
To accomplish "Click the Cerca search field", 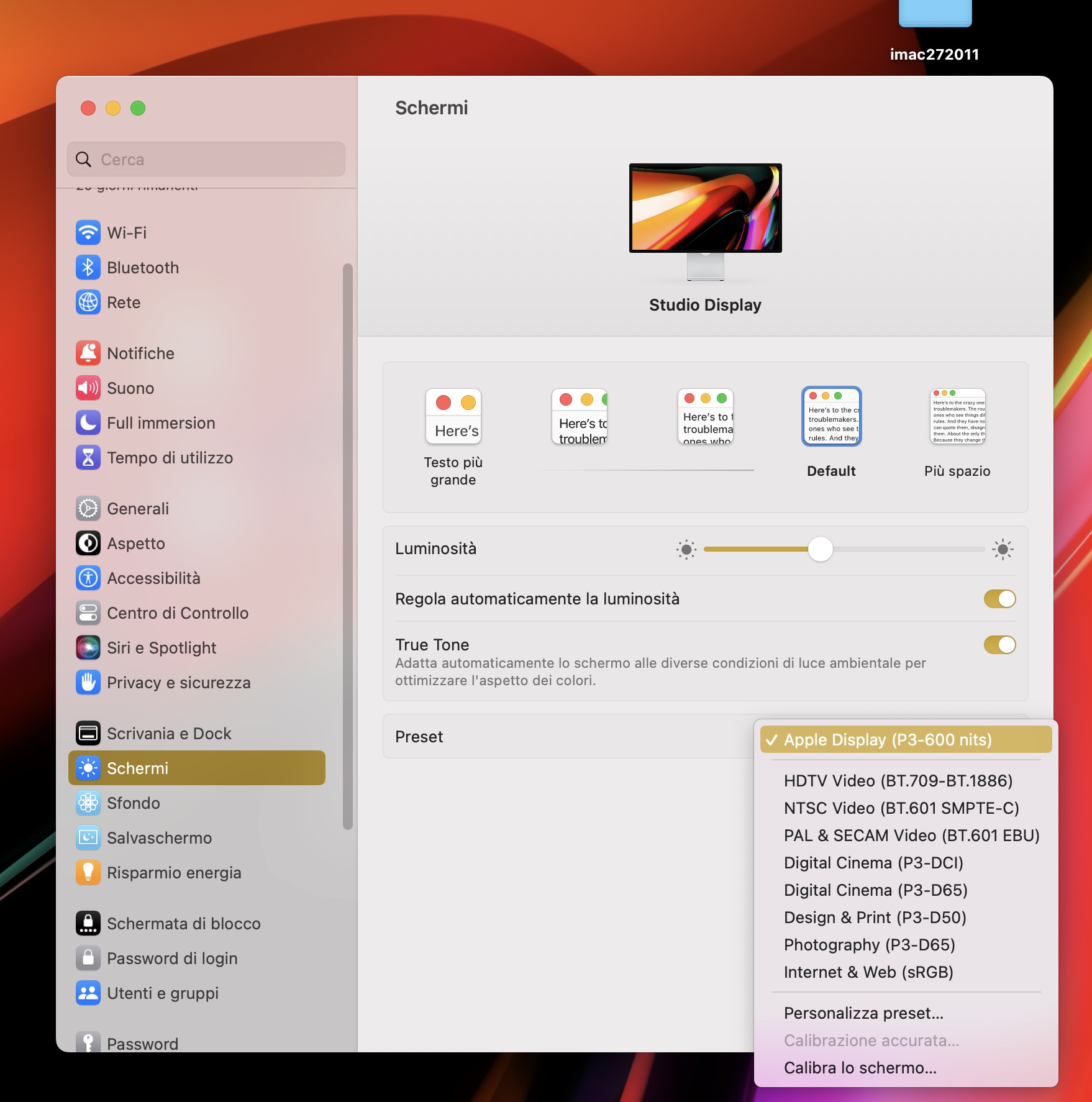I will coord(206,160).
